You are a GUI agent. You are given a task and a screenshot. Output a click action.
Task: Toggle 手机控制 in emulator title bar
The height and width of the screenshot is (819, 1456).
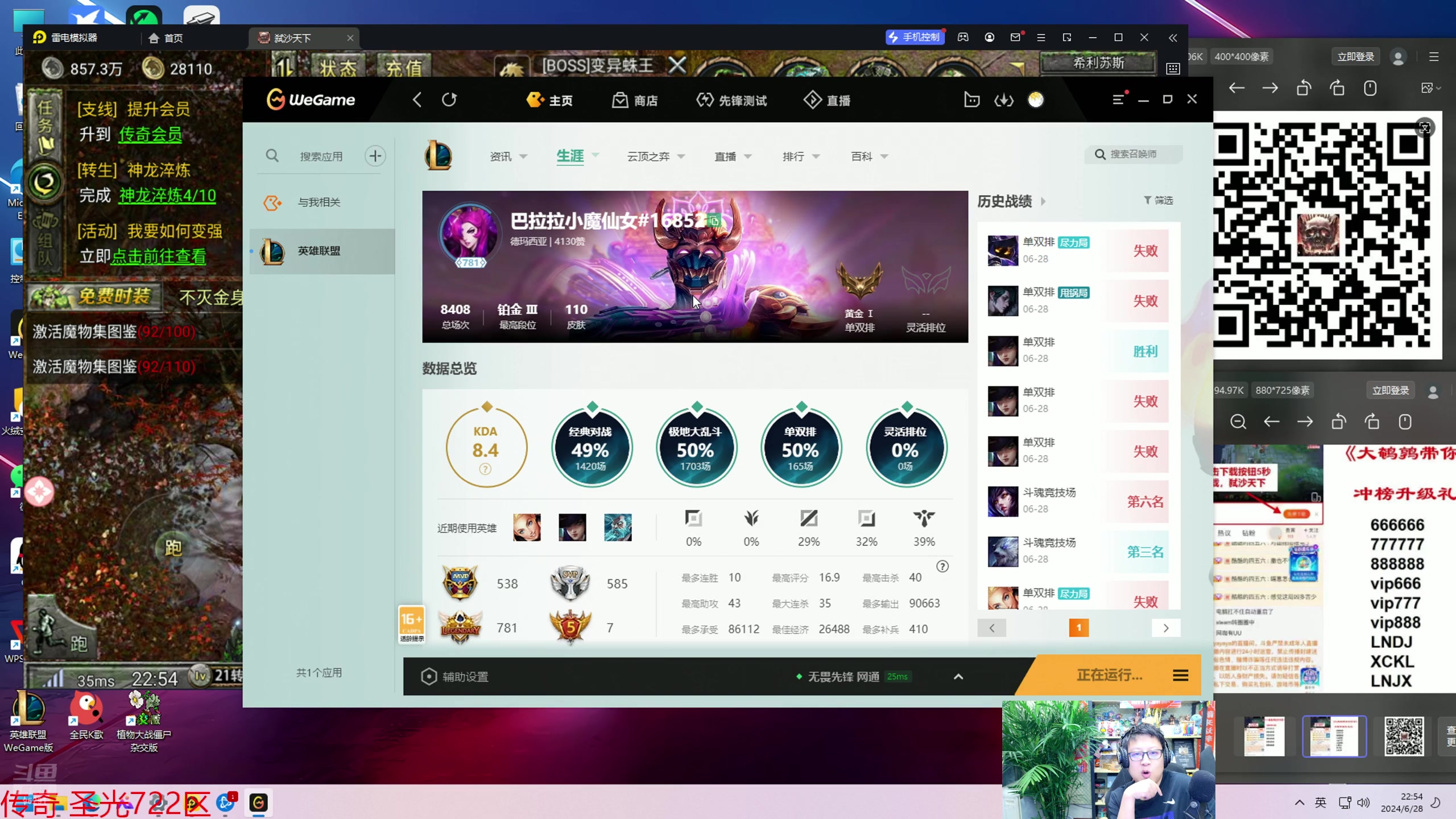click(x=915, y=38)
